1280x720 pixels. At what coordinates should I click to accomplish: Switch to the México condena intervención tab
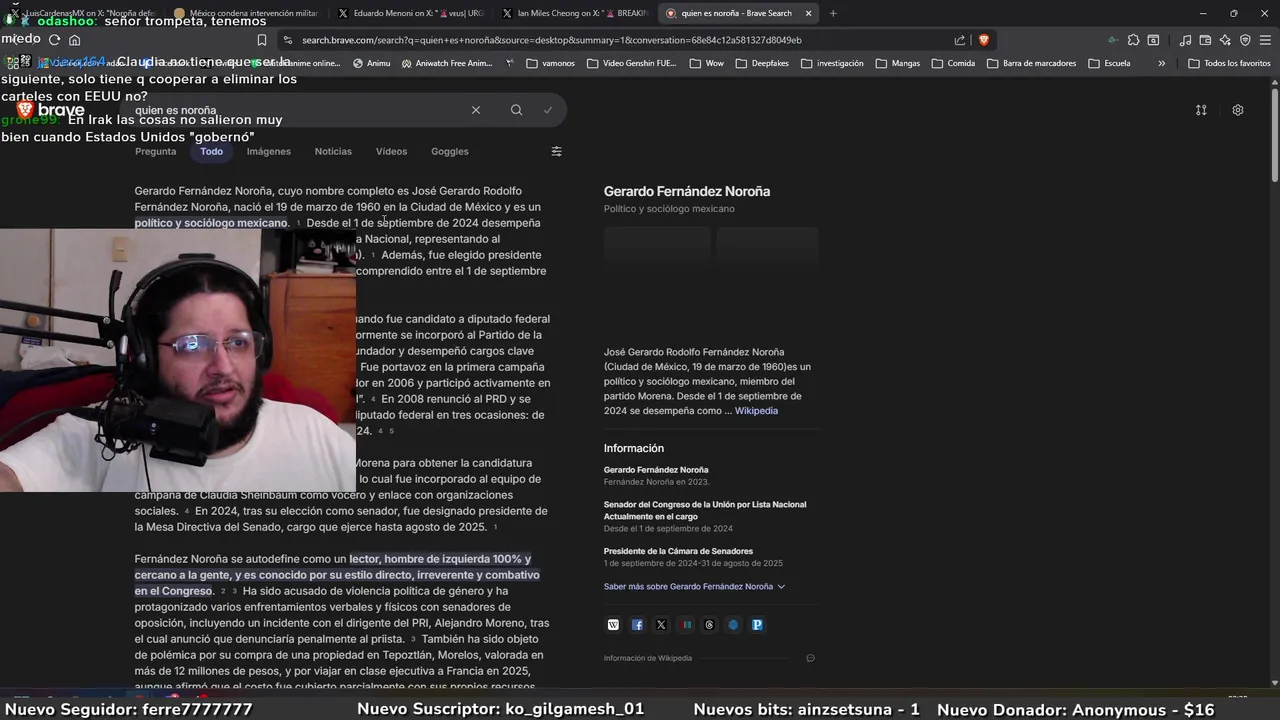pyautogui.click(x=245, y=13)
